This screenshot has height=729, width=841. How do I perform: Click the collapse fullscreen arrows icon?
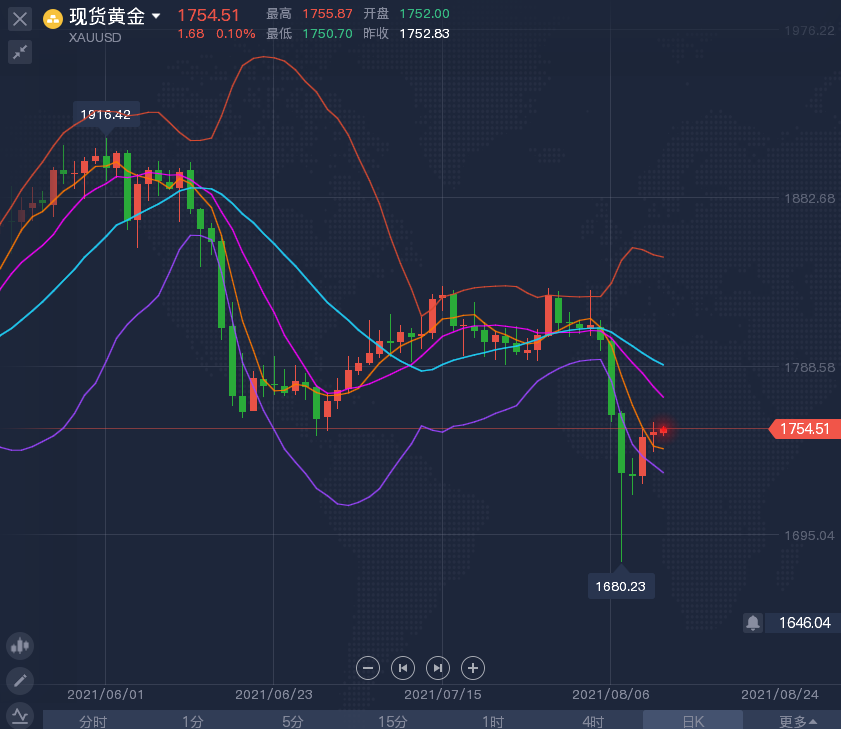click(20, 52)
